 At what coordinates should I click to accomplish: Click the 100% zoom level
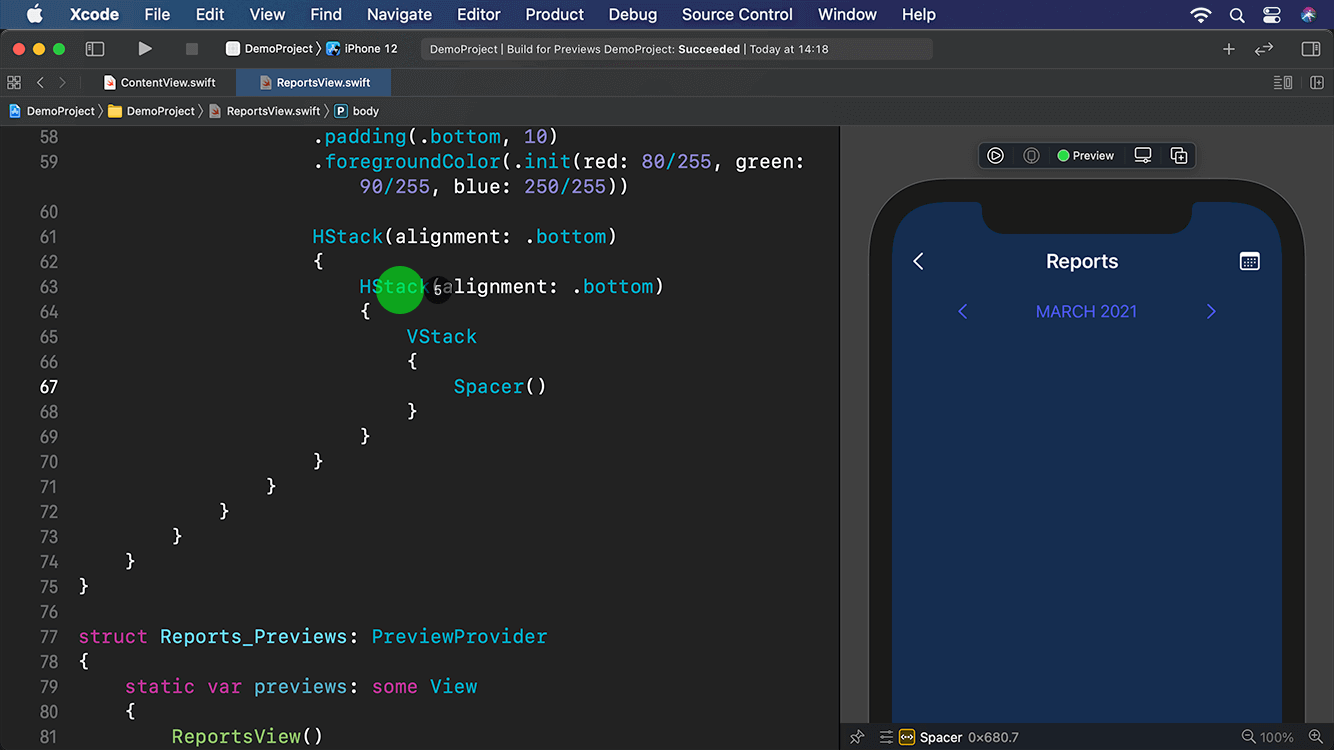(1277, 737)
